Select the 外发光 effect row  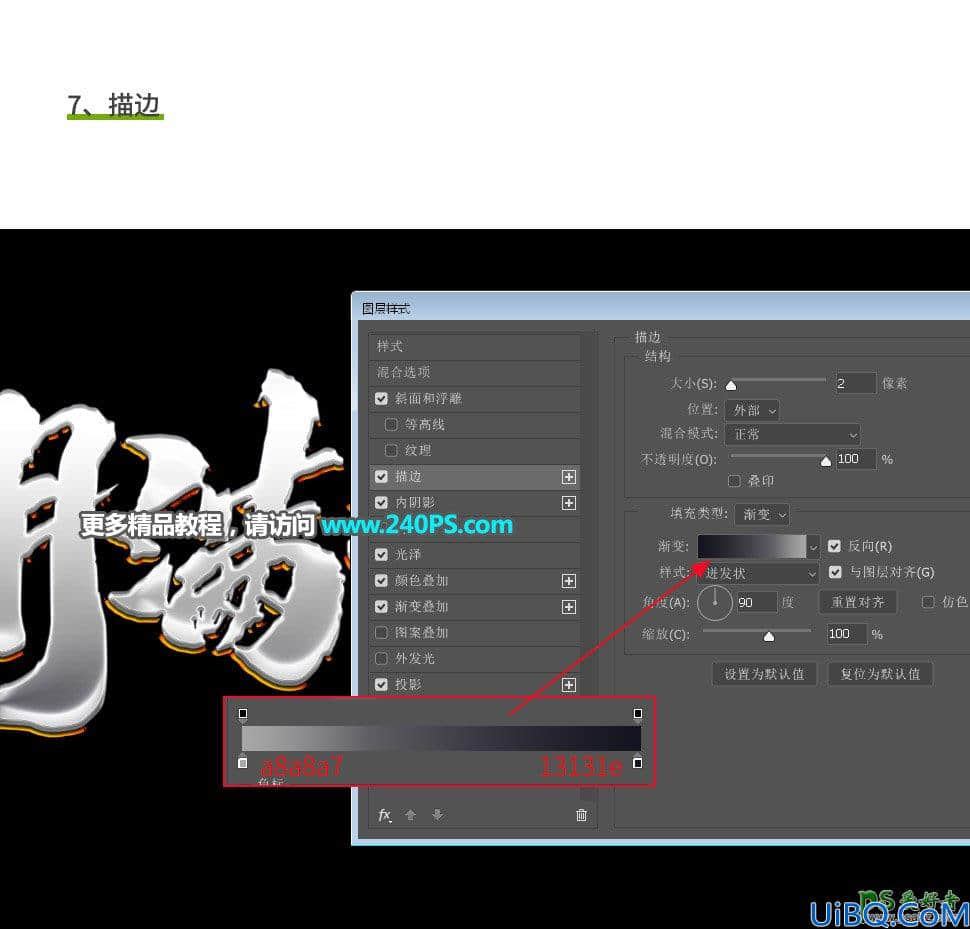[x=474, y=658]
